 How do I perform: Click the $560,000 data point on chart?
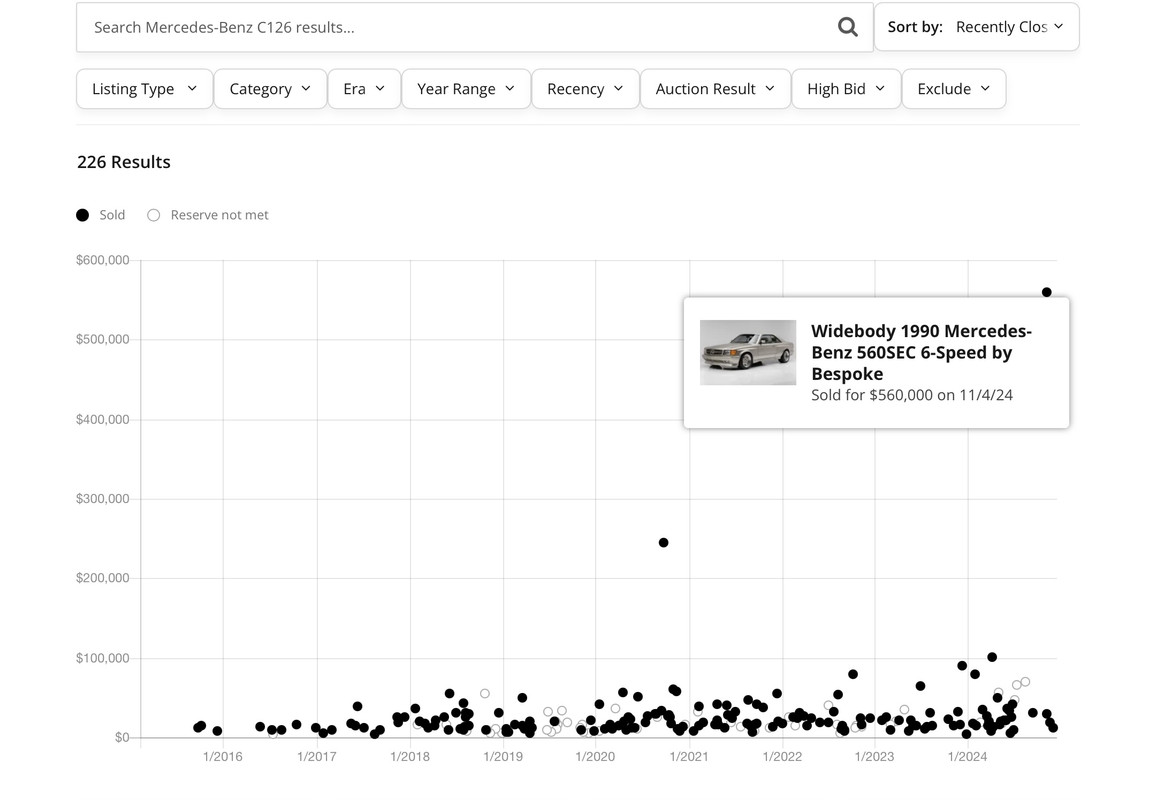click(x=1046, y=293)
